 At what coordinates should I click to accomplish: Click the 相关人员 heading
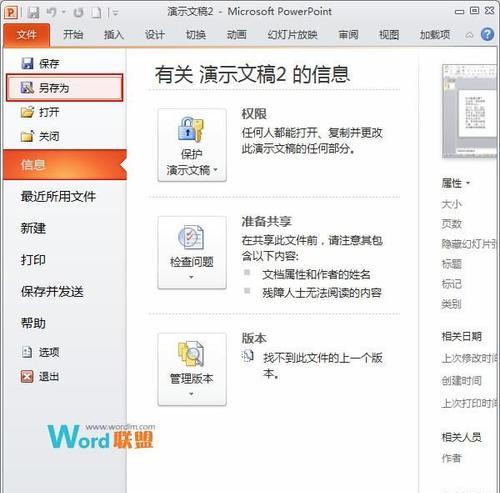(x=462, y=437)
